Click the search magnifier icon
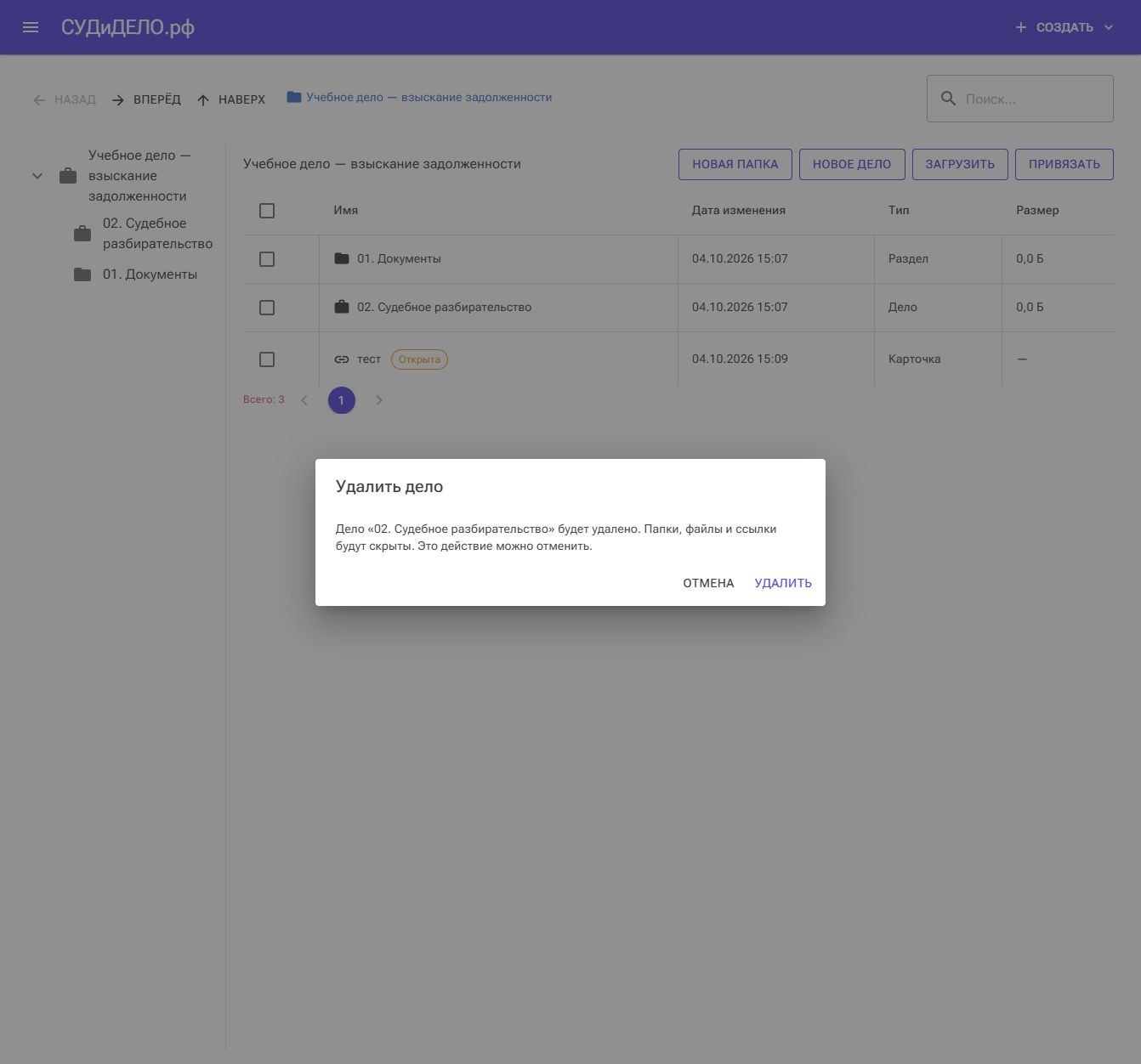Image resolution: width=1141 pixels, height=1064 pixels. coord(948,99)
